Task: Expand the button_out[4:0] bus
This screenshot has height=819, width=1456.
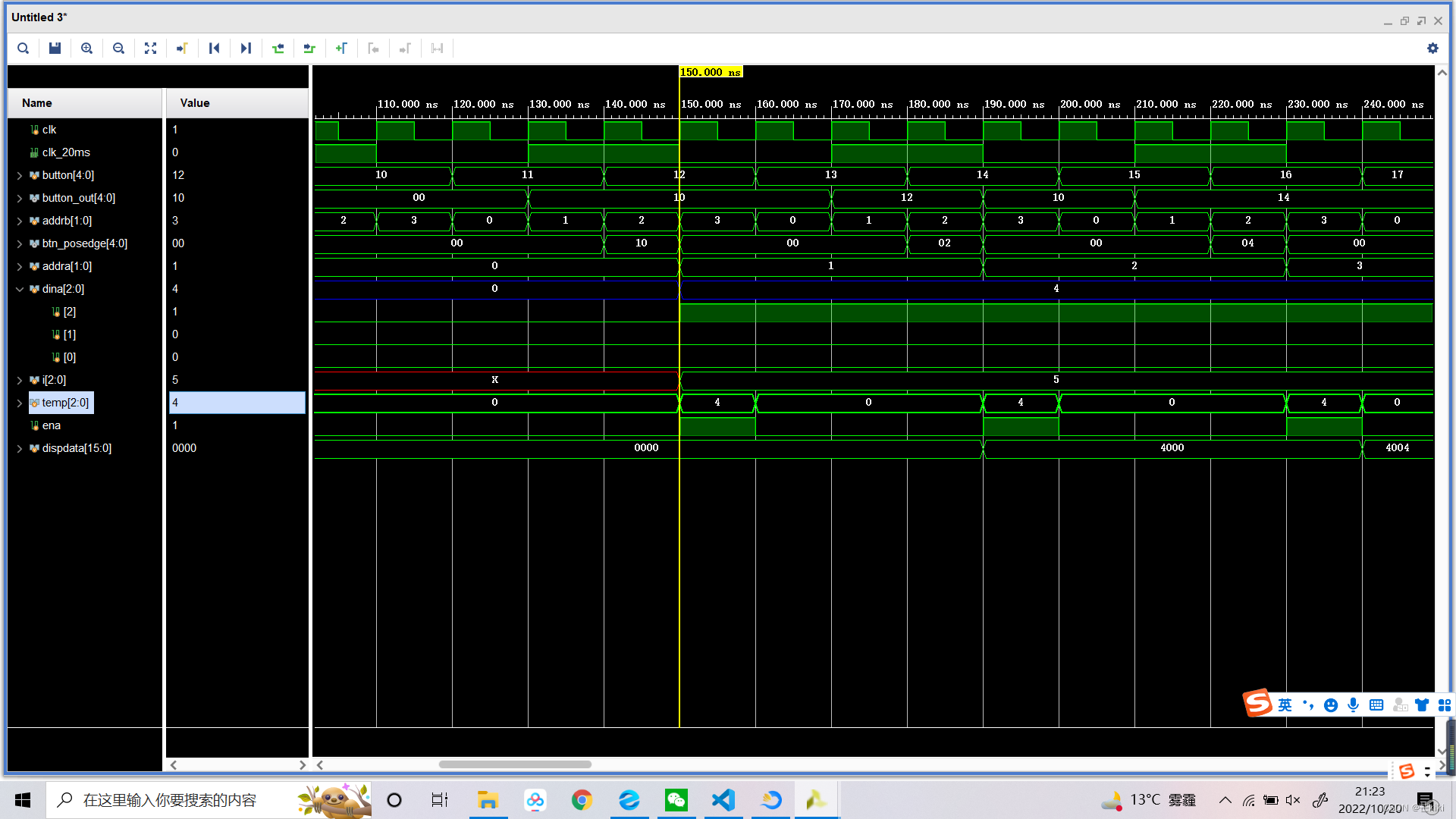Action: click(x=20, y=198)
